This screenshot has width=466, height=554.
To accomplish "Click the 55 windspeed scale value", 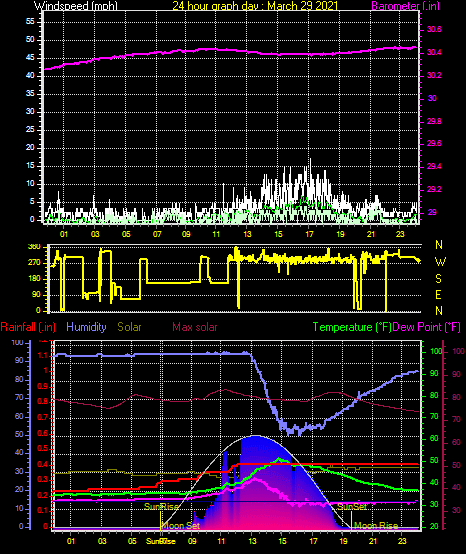I will 30,22.
